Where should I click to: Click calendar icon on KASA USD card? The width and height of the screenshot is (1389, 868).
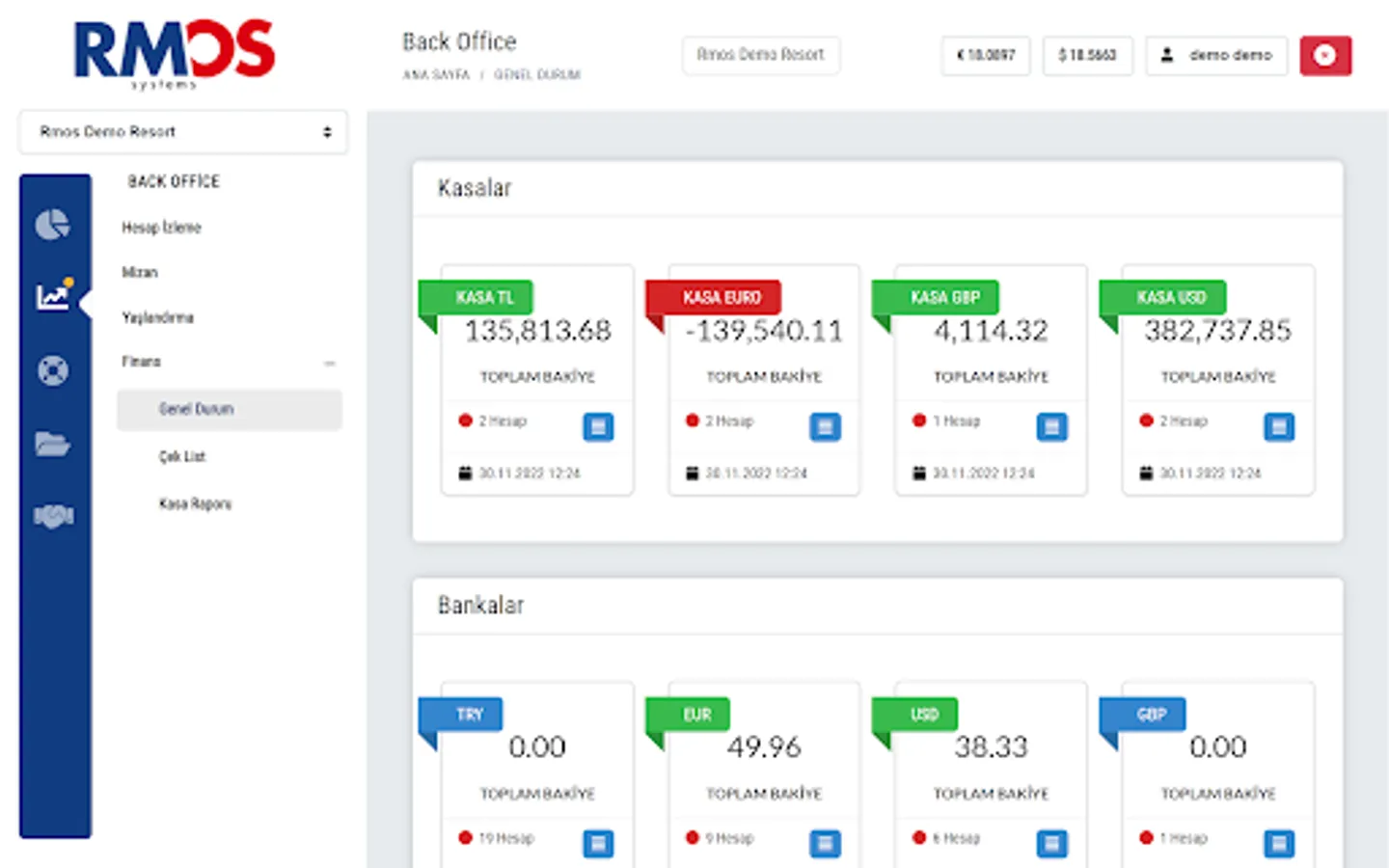pos(1146,474)
